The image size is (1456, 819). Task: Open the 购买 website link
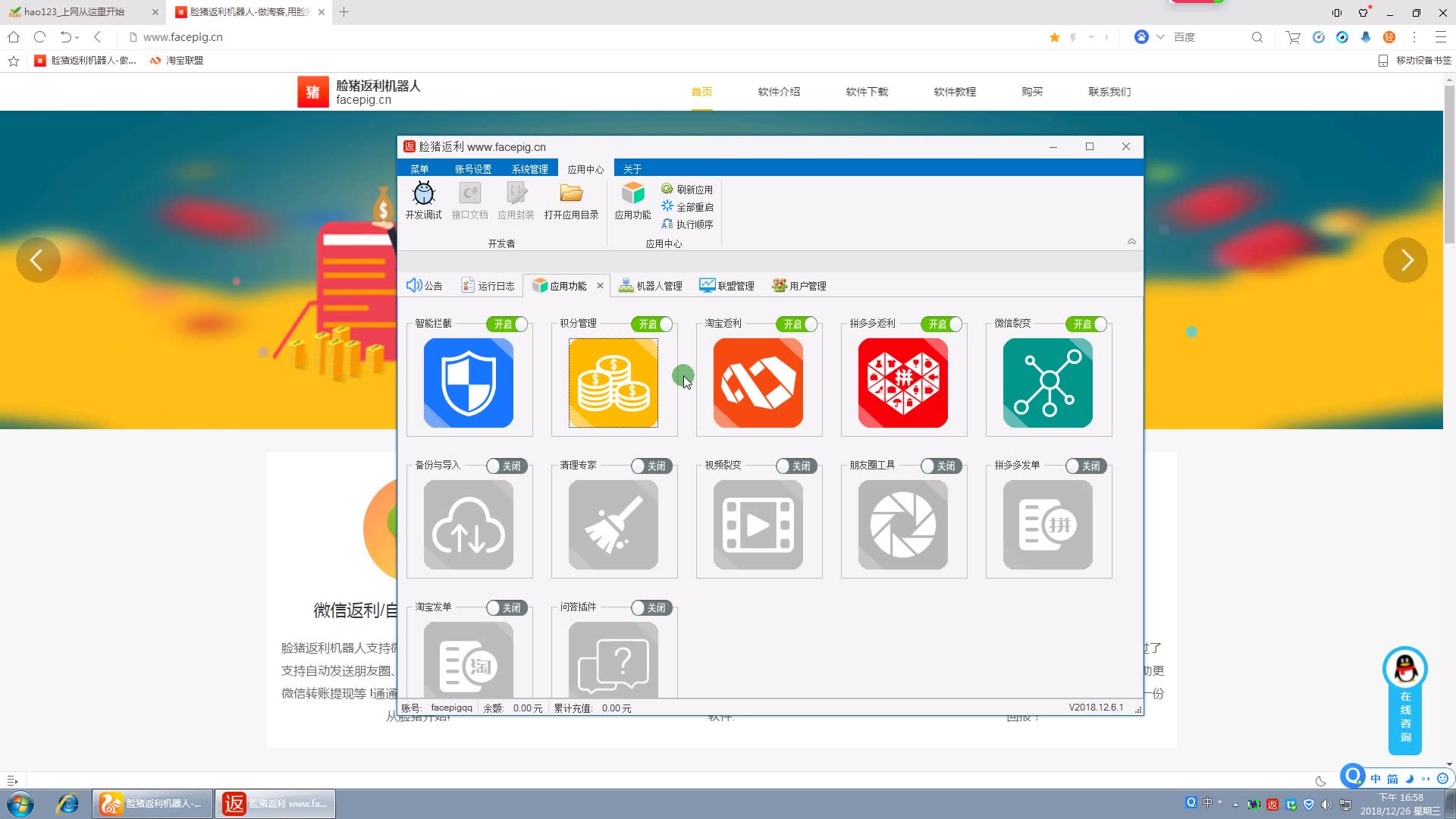click(x=1032, y=92)
